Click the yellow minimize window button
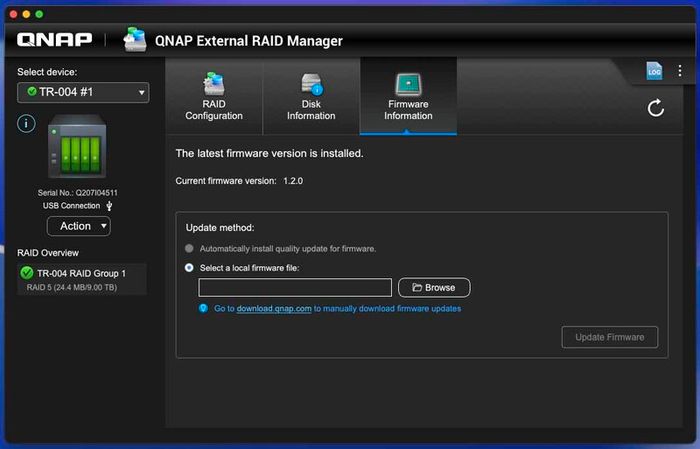 (x=26, y=14)
